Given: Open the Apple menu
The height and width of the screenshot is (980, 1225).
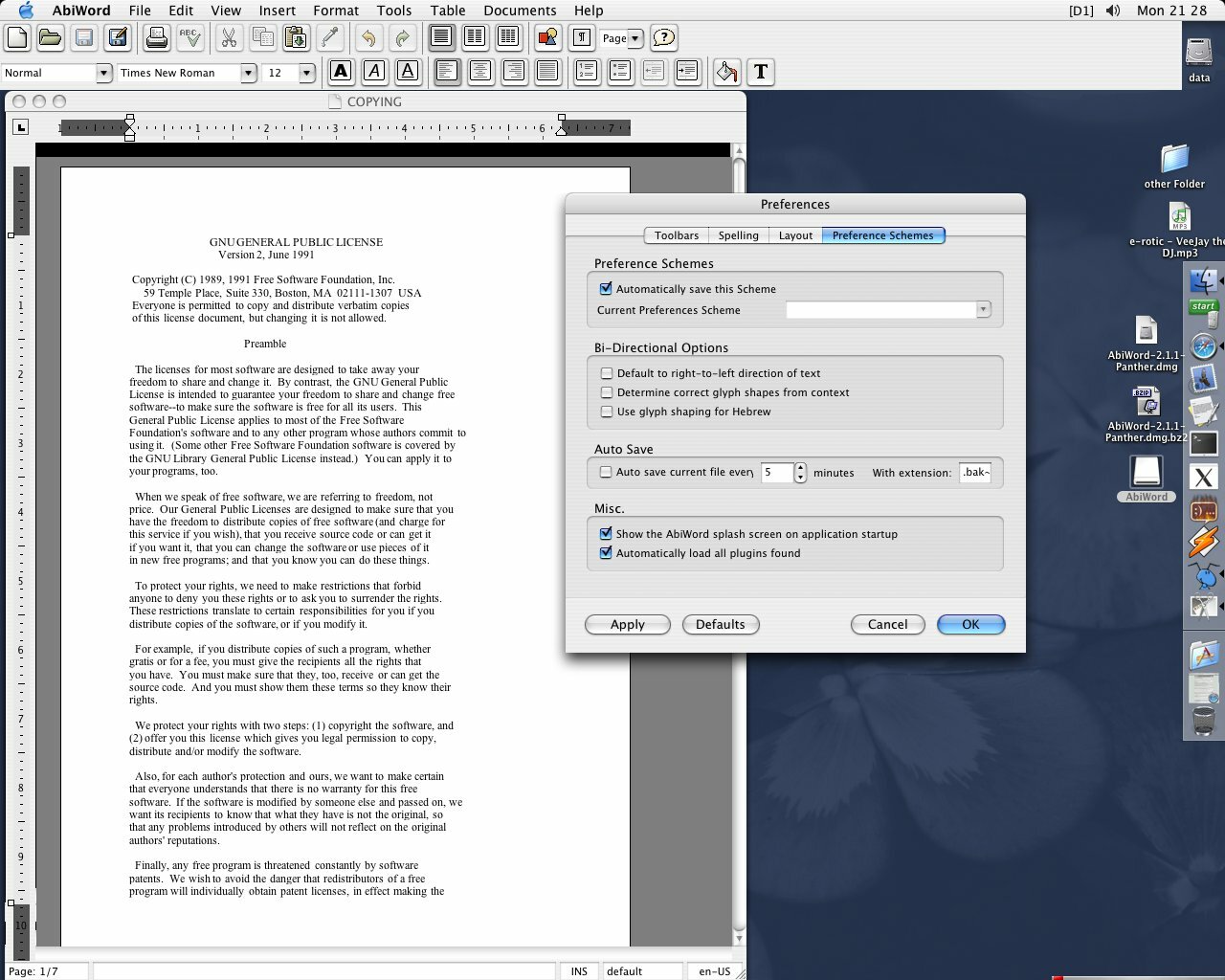Looking at the screenshot, I should coord(26,11).
